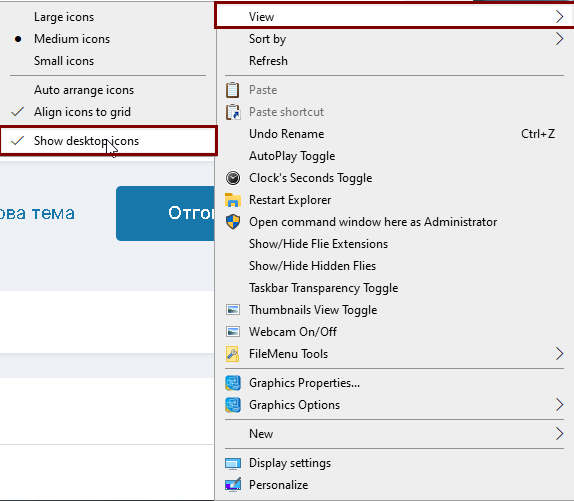The height and width of the screenshot is (501, 574).
Task: Click the Display settings monitor icon
Action: [233, 463]
